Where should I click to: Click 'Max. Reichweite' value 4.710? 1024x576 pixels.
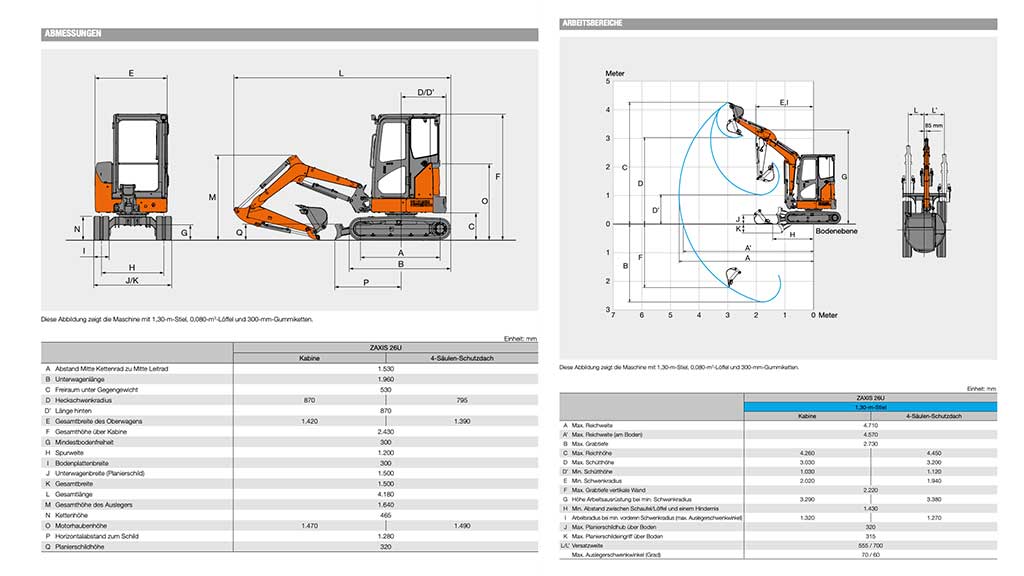pos(870,425)
